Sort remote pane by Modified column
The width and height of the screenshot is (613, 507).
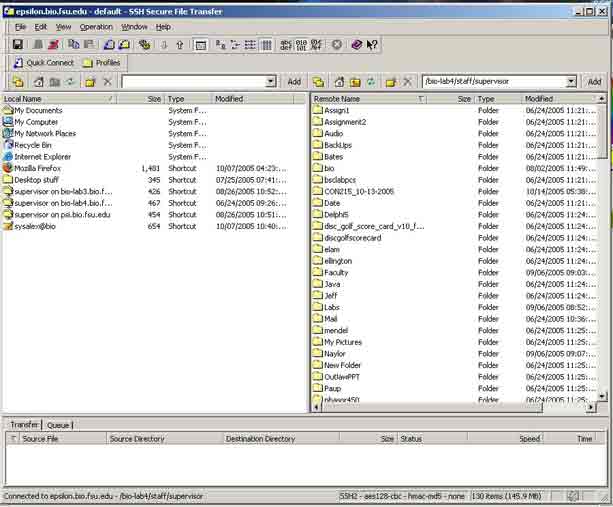coord(560,99)
